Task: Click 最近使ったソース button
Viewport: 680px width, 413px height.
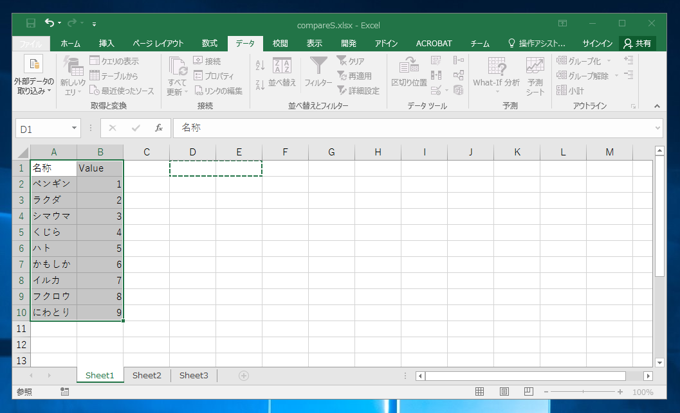Action: click(x=121, y=90)
